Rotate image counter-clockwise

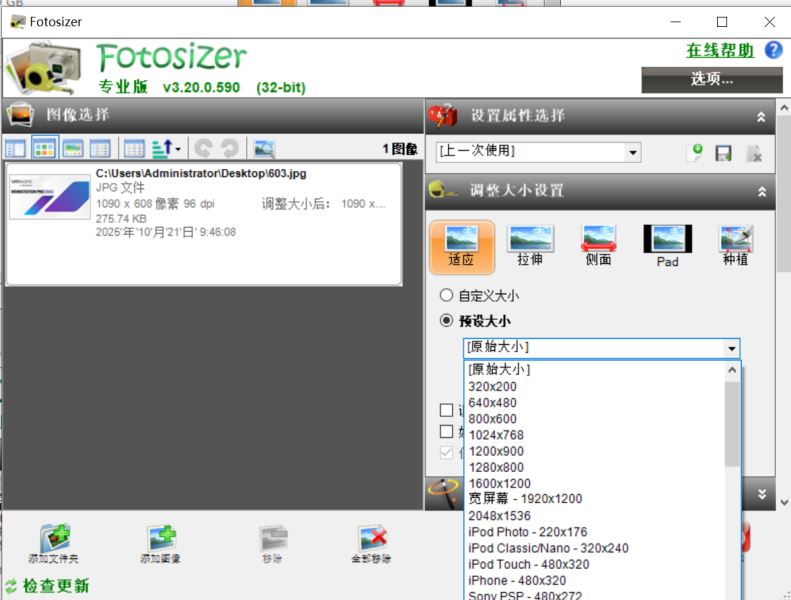click(x=203, y=149)
